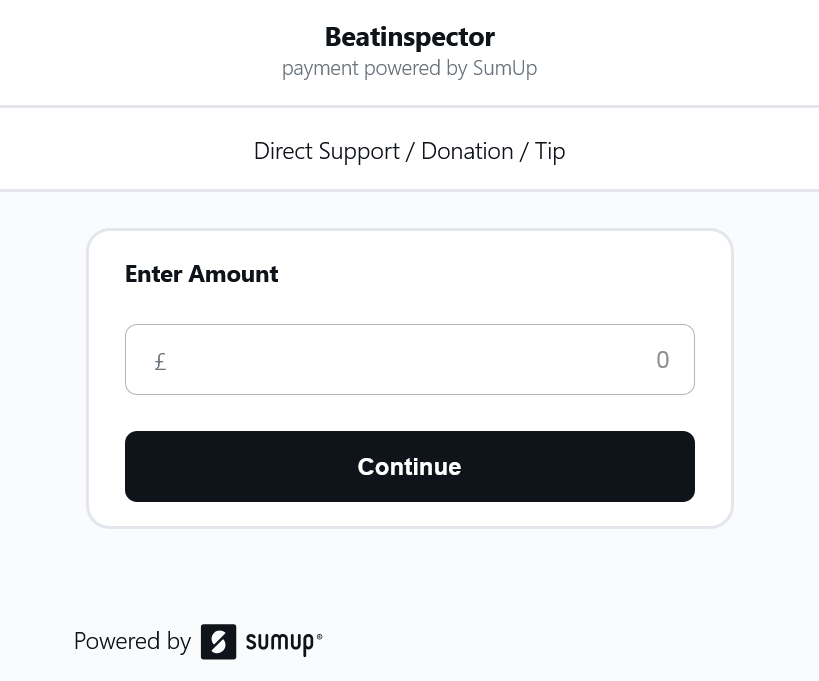819x681 pixels.
Task: Click the Beatinspector merchant title
Action: click(409, 37)
